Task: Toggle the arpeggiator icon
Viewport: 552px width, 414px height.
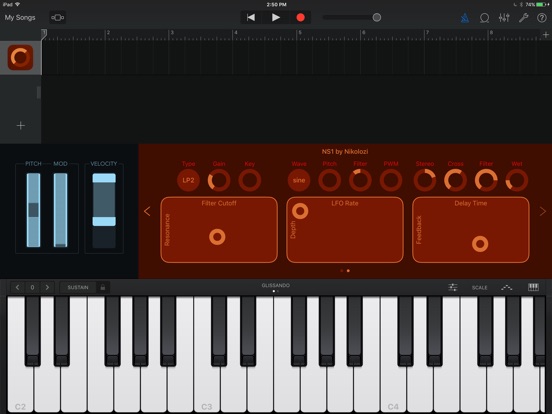Action: [507, 288]
